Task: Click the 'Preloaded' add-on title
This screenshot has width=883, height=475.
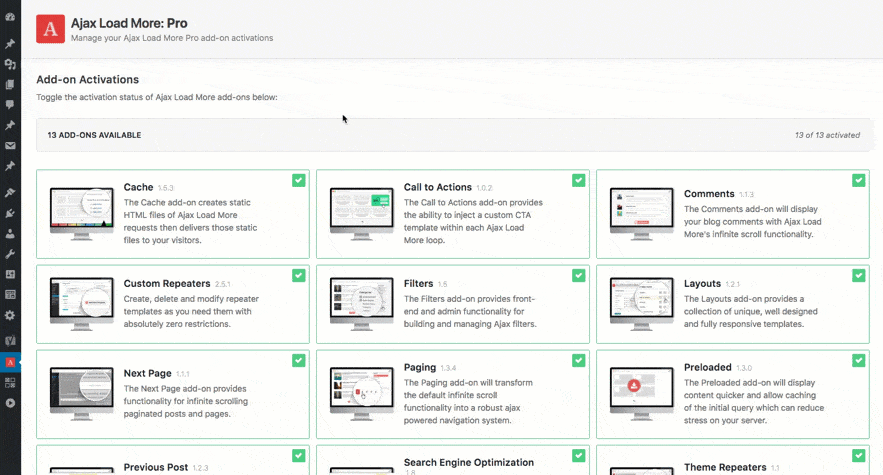Action: [x=707, y=367]
